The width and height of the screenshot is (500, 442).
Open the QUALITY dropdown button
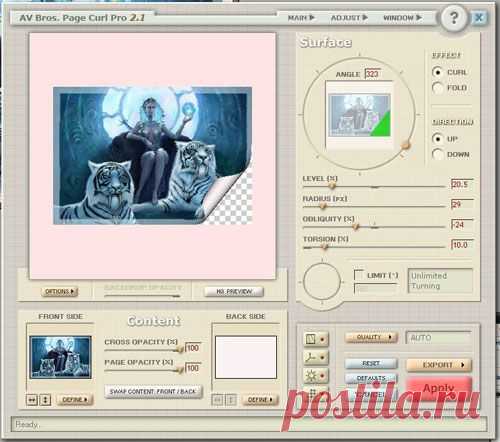click(x=371, y=337)
